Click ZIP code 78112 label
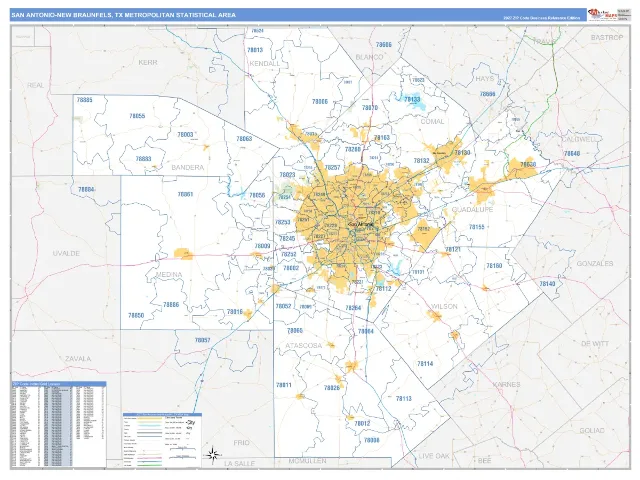The width and height of the screenshot is (640, 480). coord(383,289)
